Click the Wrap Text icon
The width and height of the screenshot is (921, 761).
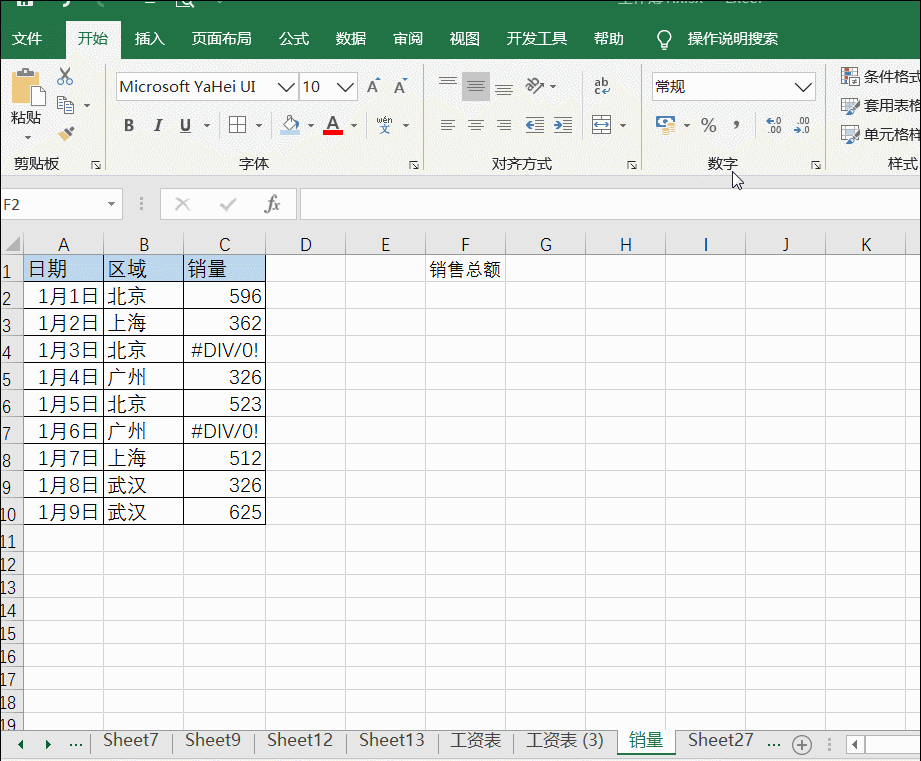coord(601,86)
